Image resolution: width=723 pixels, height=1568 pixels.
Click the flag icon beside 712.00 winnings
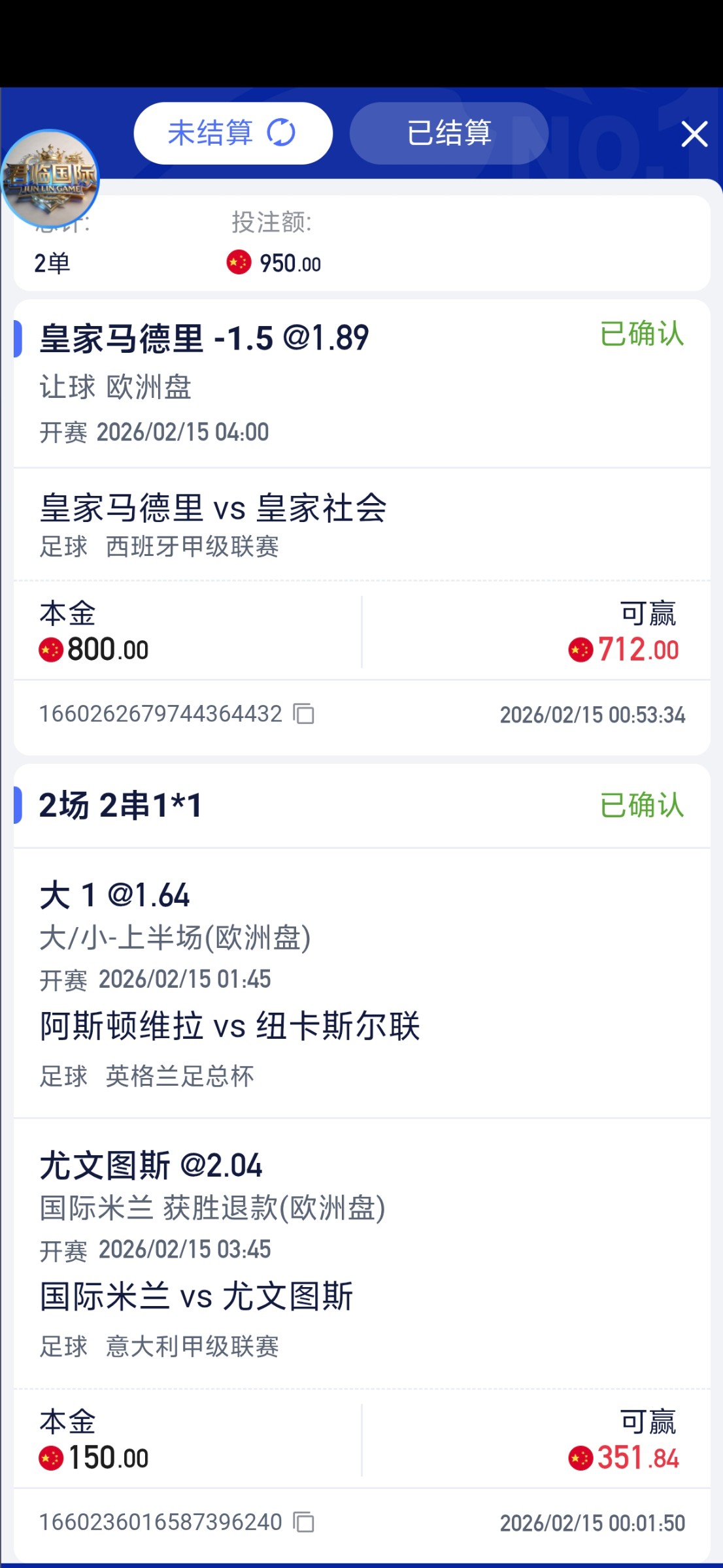(x=580, y=650)
